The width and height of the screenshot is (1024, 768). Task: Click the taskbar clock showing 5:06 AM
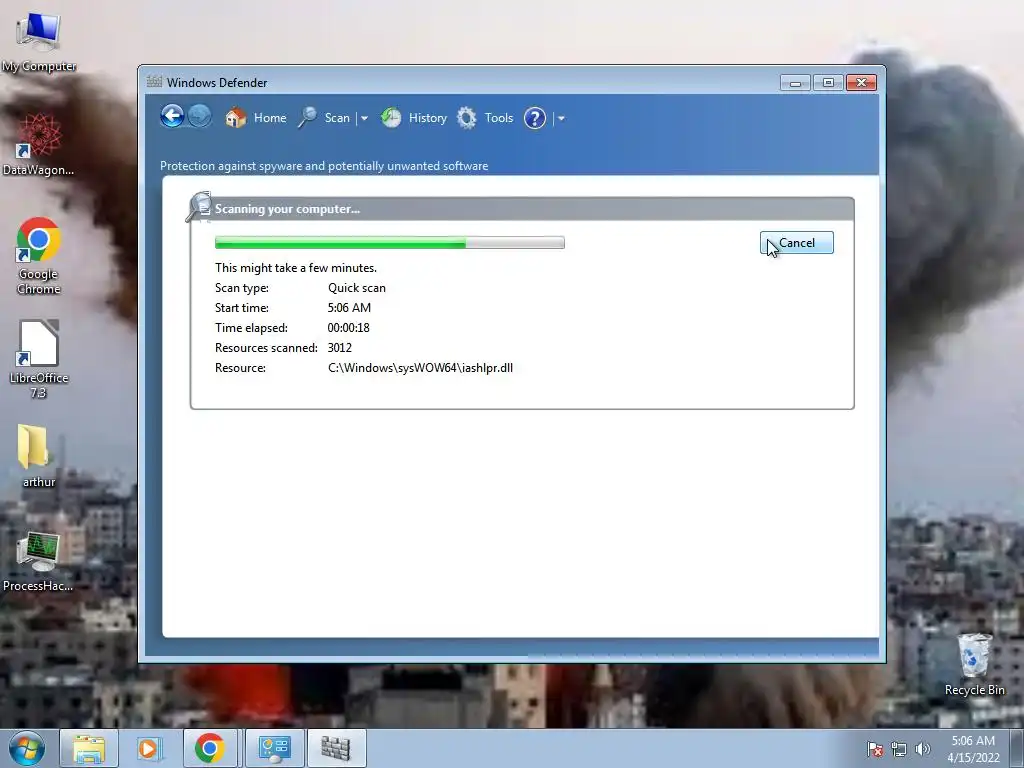pyautogui.click(x=973, y=749)
